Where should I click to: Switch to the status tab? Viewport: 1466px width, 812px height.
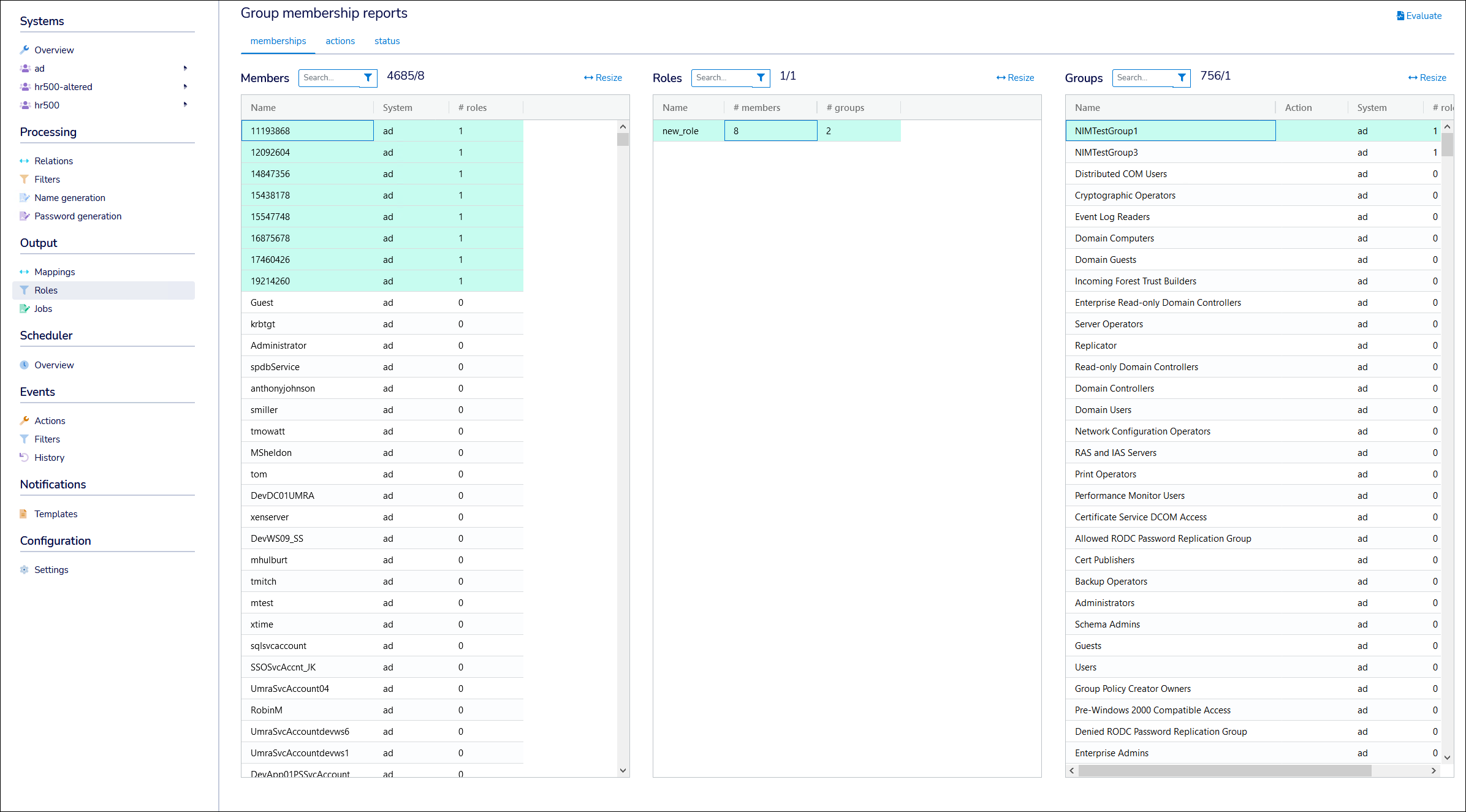387,41
